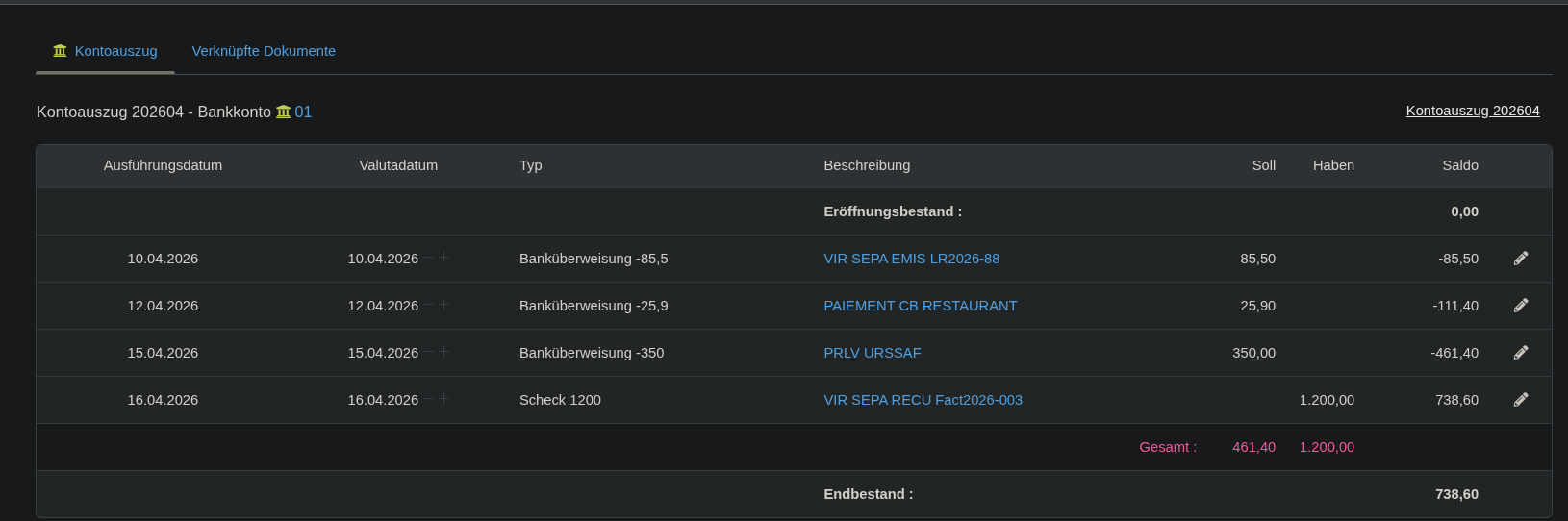
Task: Click the VIR SEPA RECU Fact2026-003 link
Action: click(x=923, y=400)
